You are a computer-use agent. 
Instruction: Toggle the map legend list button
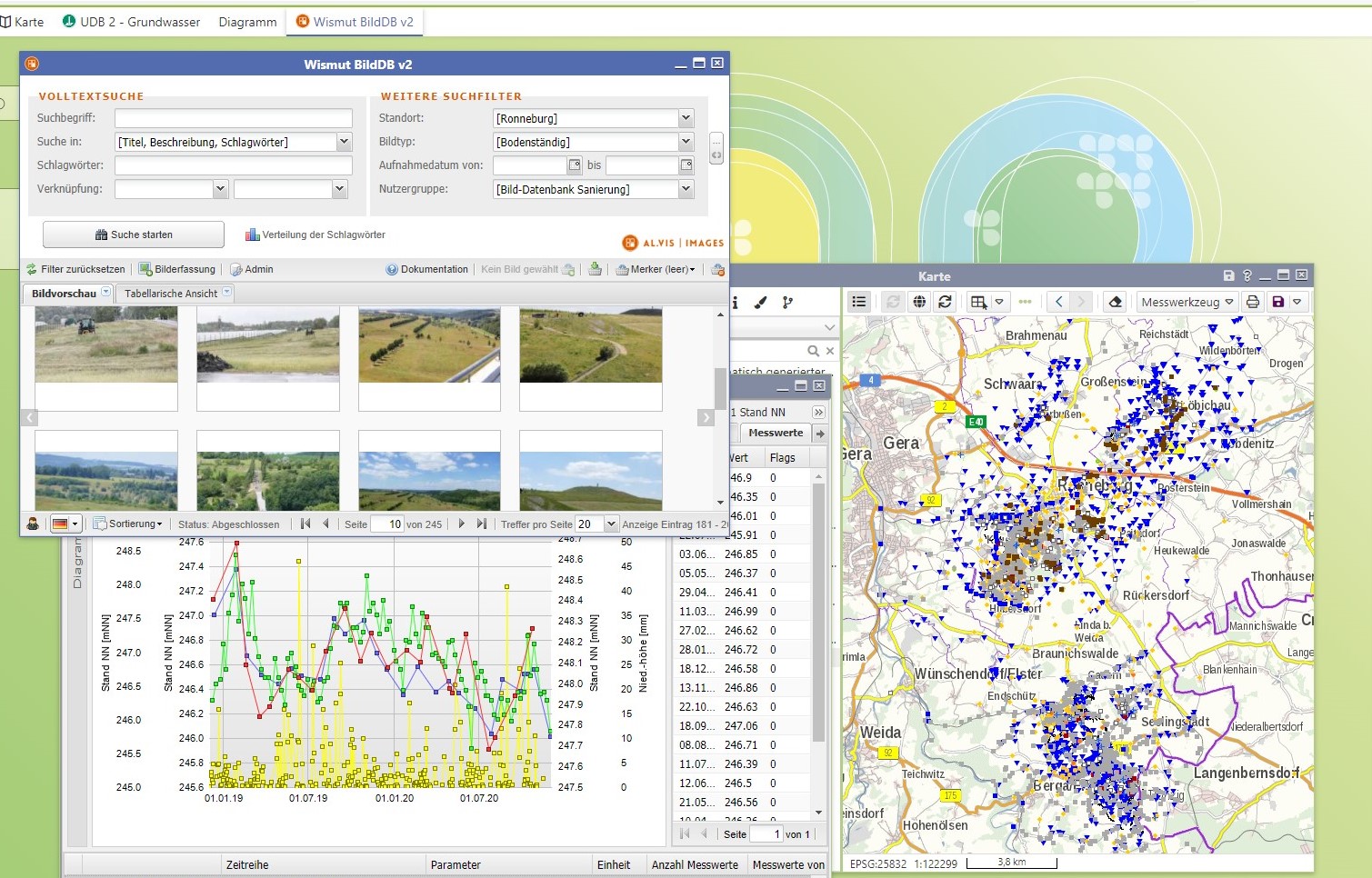(859, 302)
